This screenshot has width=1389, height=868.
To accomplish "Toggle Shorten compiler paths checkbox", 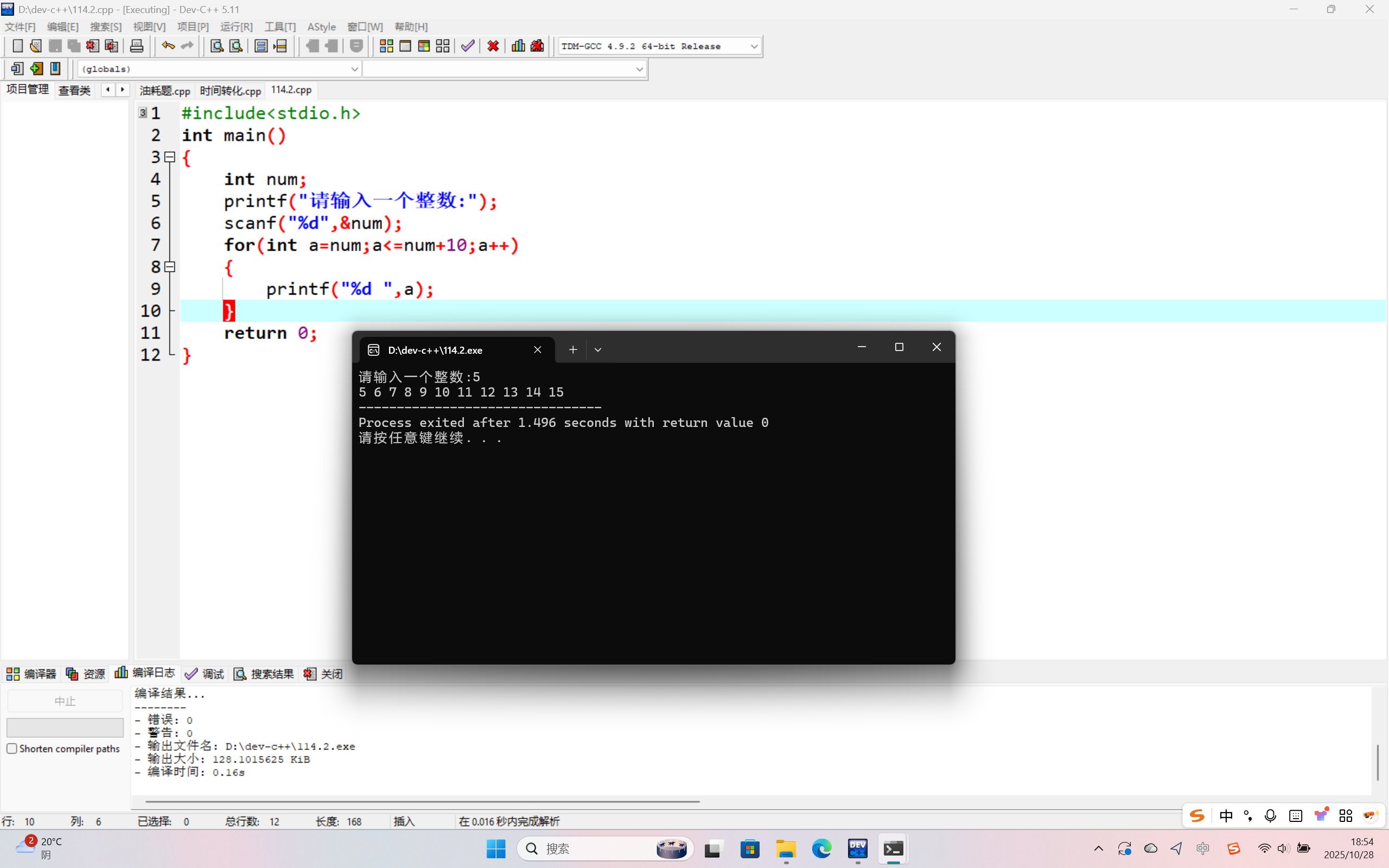I will coord(12,749).
